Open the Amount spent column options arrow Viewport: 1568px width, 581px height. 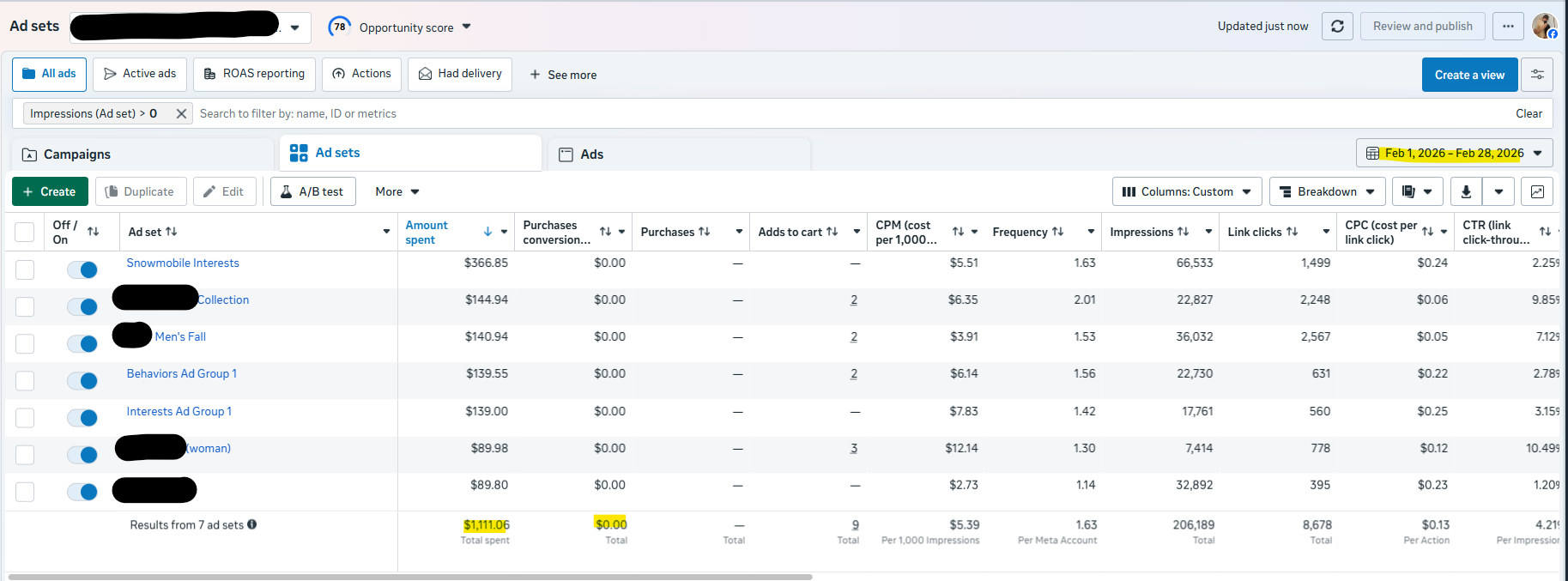pyautogui.click(x=504, y=232)
